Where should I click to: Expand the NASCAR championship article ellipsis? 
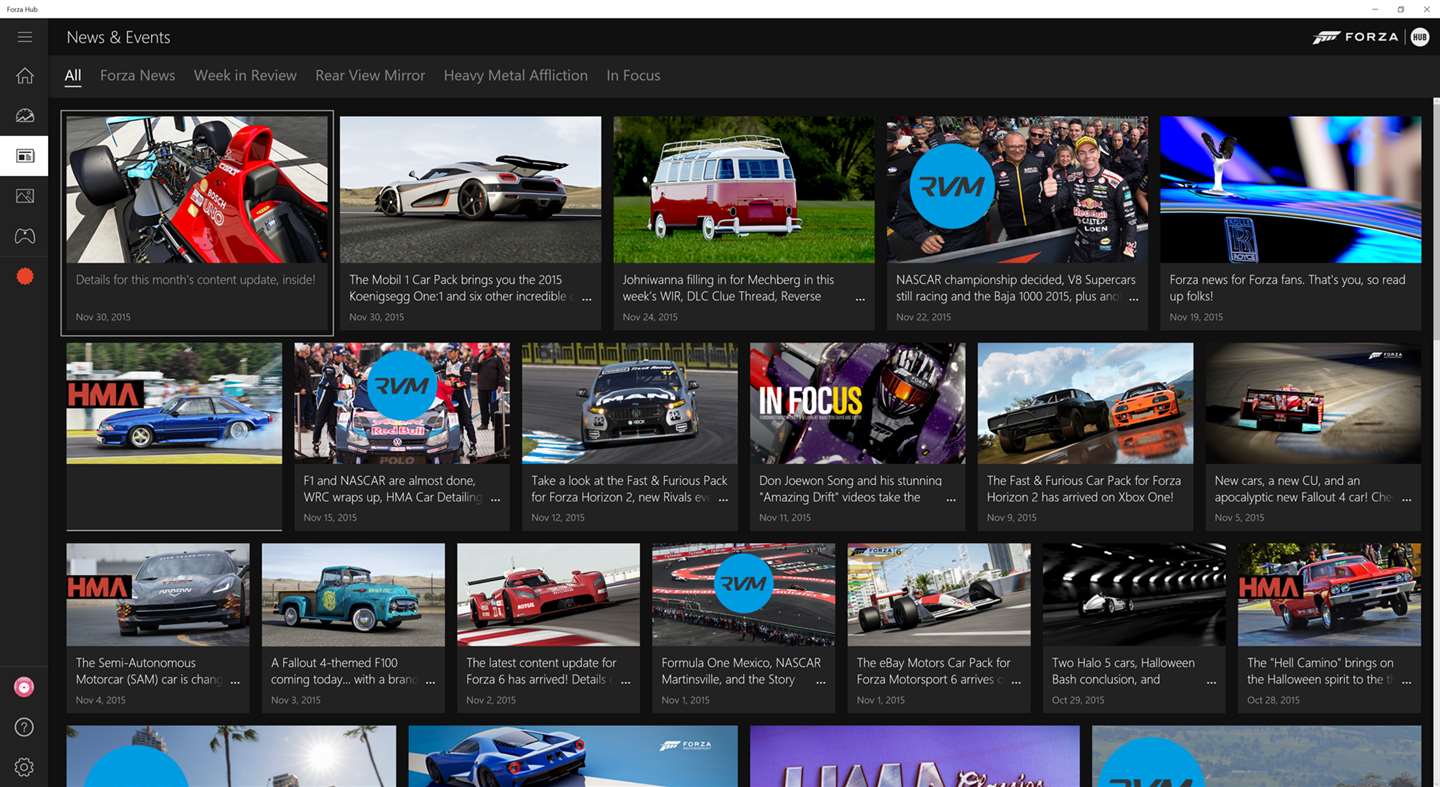(x=1134, y=298)
